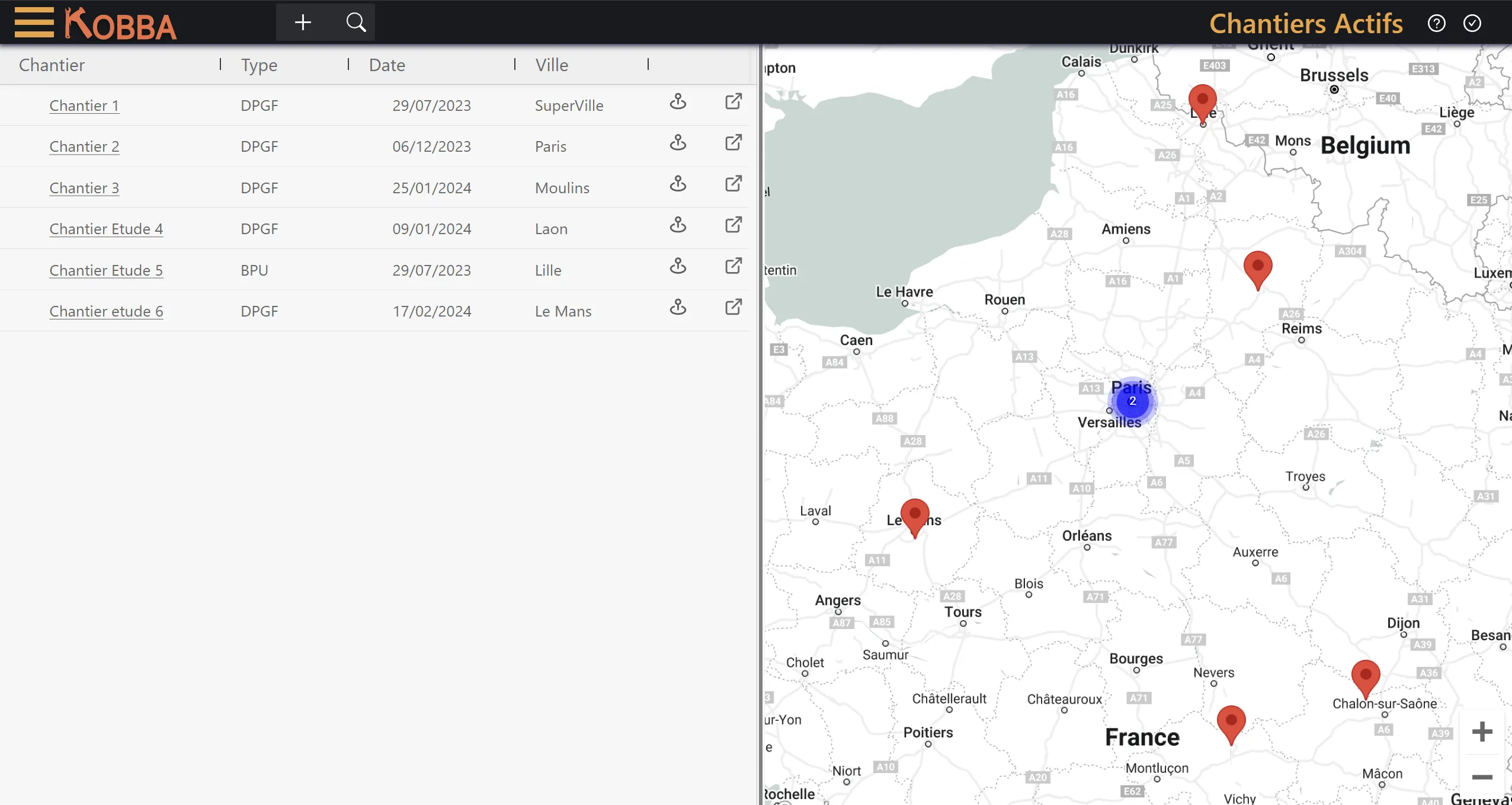Locate Chantier 2 on the map
The height and width of the screenshot is (805, 1512).
click(678, 142)
